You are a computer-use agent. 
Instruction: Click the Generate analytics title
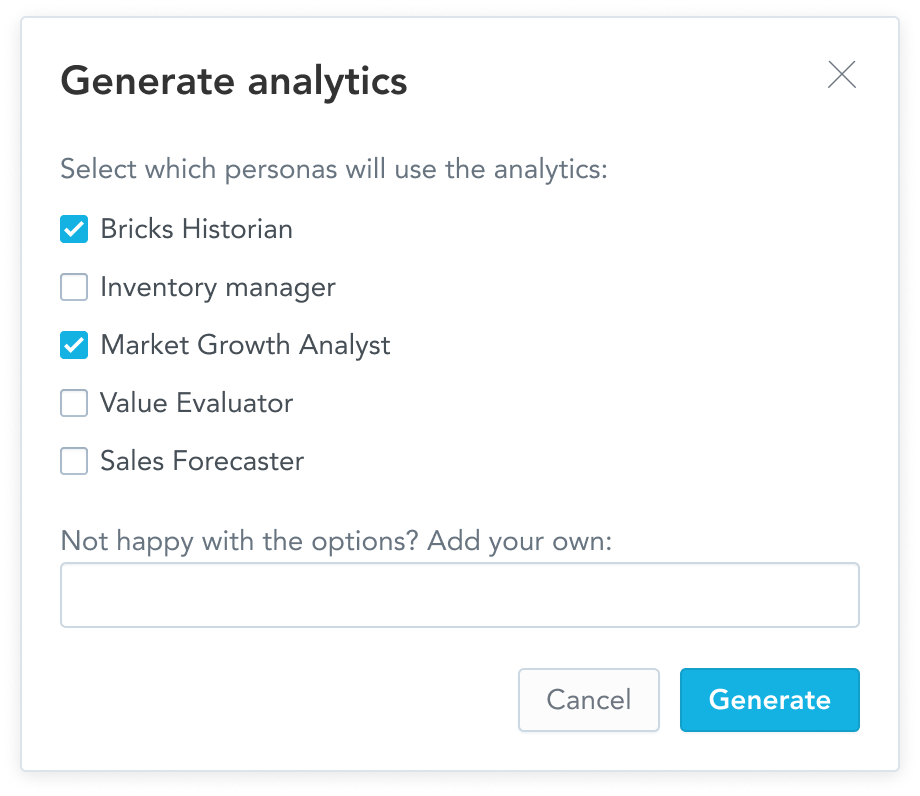[234, 81]
